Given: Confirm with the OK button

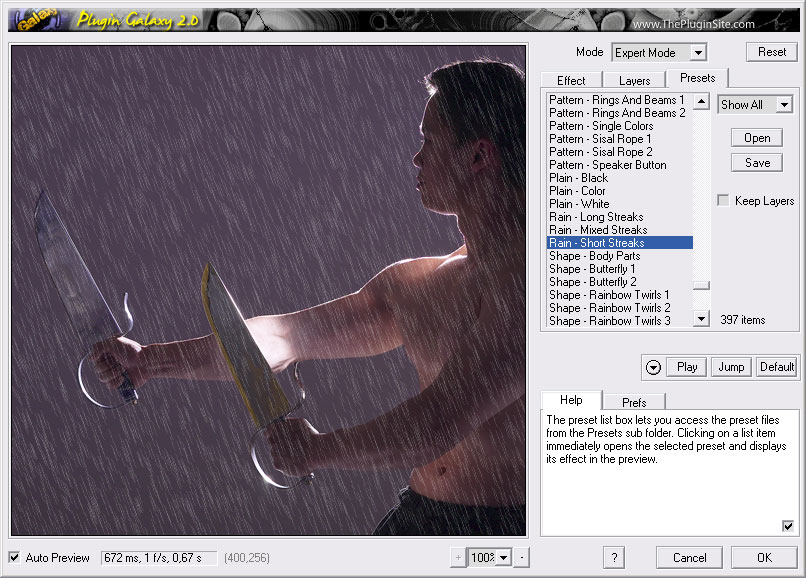Looking at the screenshot, I should click(x=764, y=558).
